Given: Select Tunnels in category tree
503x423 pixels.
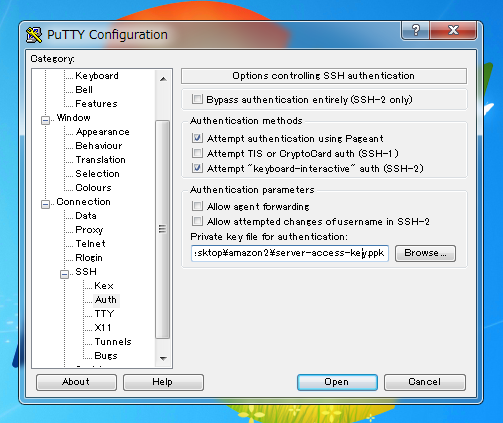Looking at the screenshot, I should pyautogui.click(x=113, y=342).
